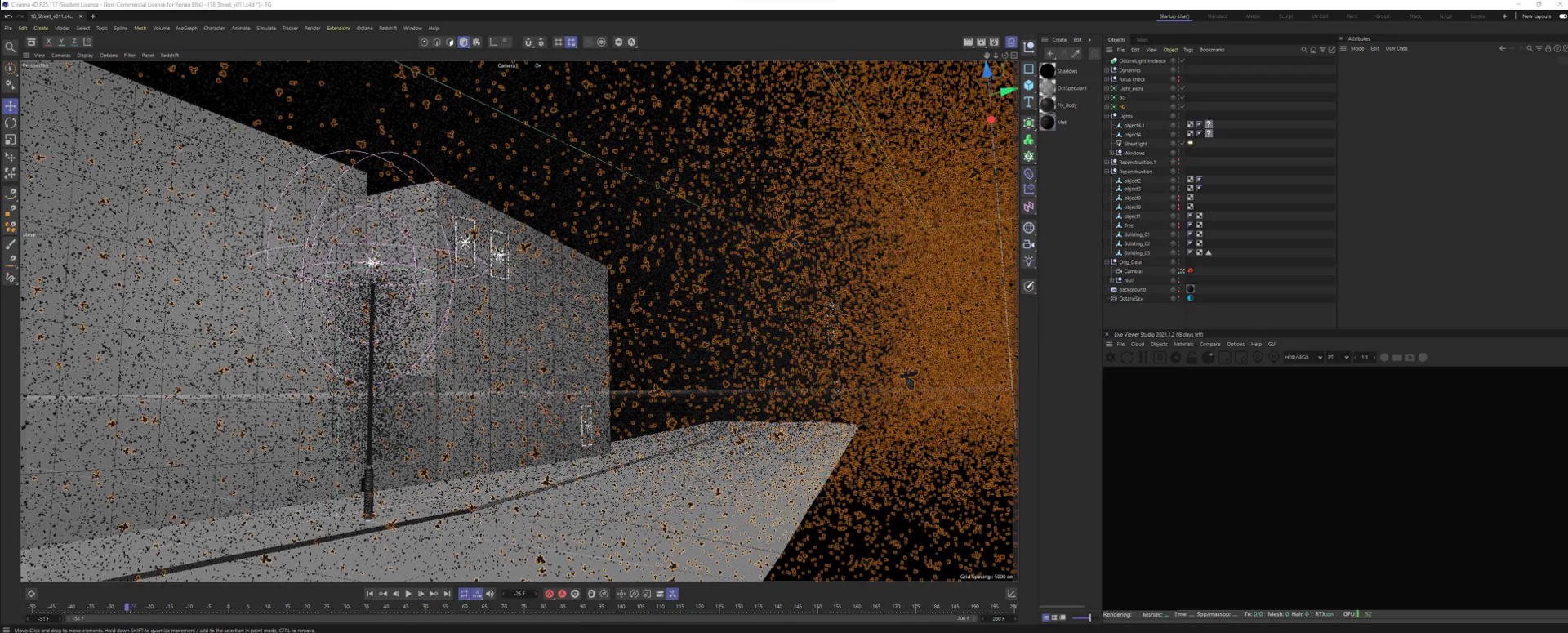Click the search icon in Objects manager
The height and width of the screenshot is (633, 1568).
point(1303,50)
